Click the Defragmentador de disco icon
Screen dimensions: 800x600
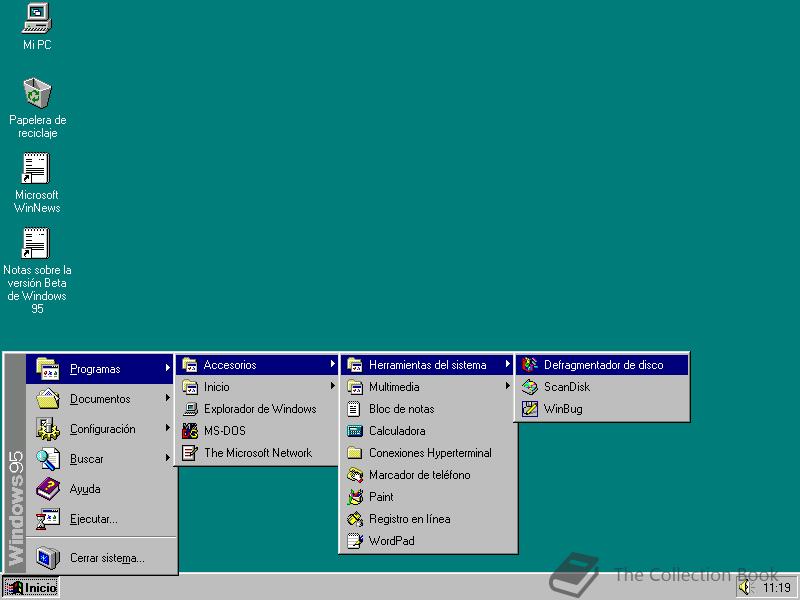[x=530, y=364]
